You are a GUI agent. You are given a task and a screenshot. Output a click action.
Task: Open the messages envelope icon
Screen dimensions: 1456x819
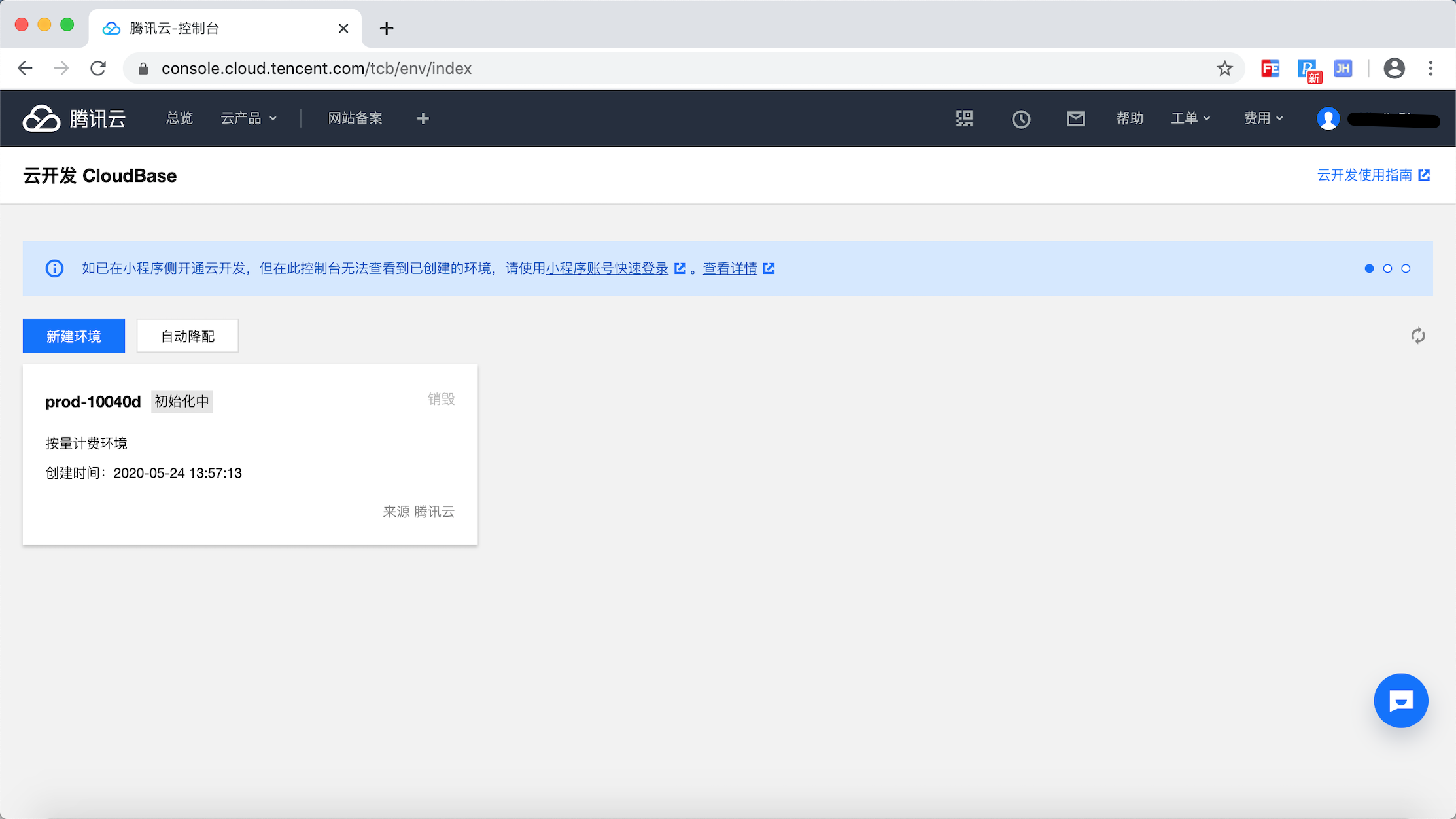tap(1075, 118)
